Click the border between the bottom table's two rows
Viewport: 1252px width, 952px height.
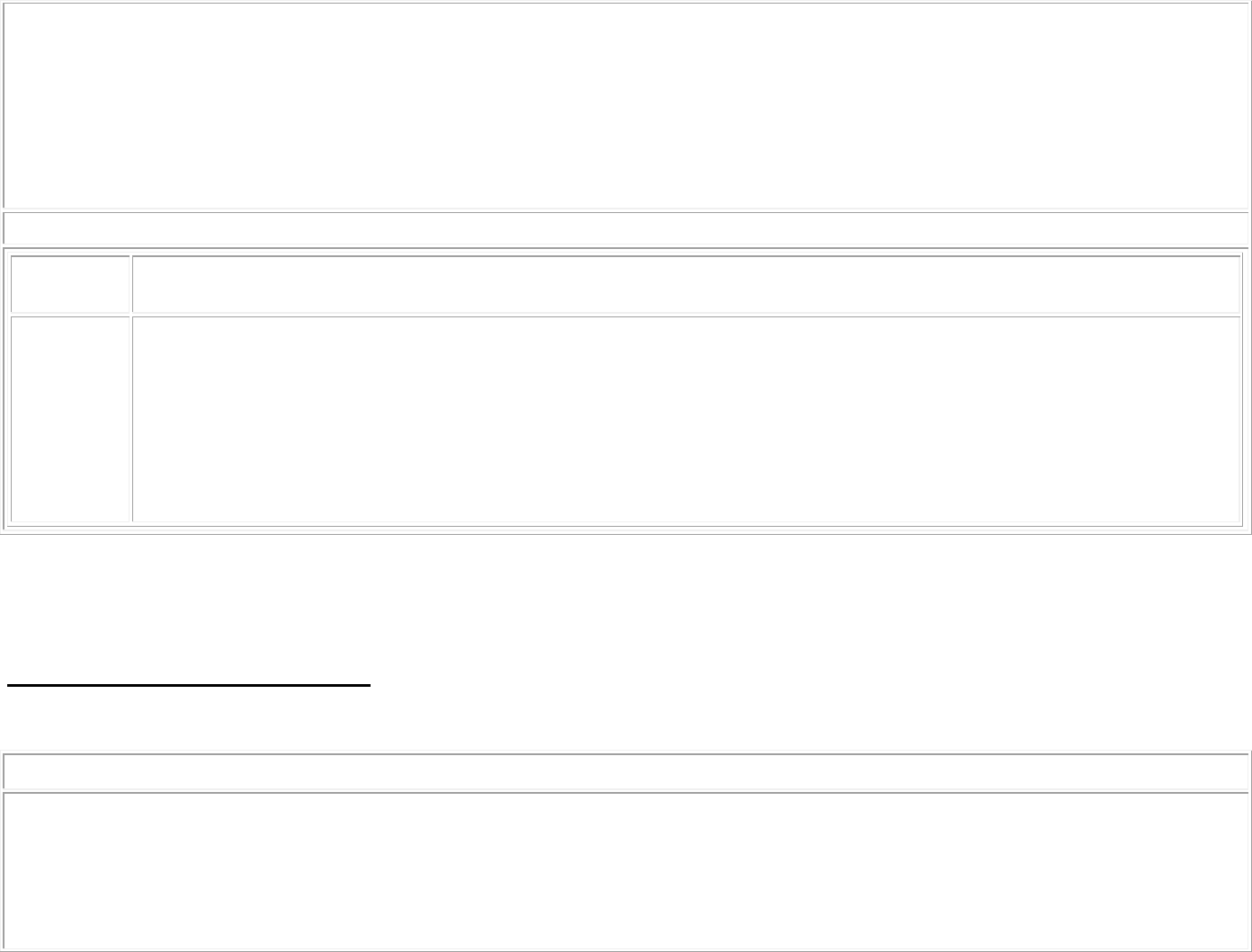point(625,791)
